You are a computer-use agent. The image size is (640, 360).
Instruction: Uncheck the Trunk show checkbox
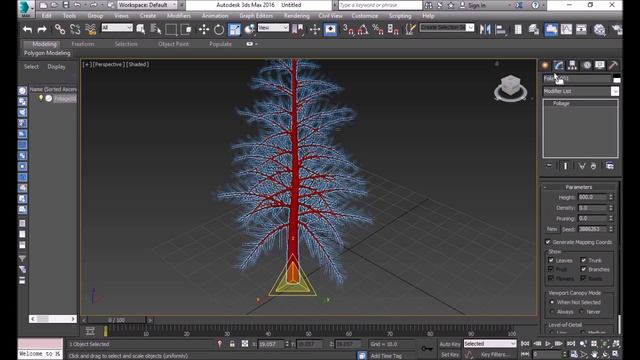[x=584, y=260]
